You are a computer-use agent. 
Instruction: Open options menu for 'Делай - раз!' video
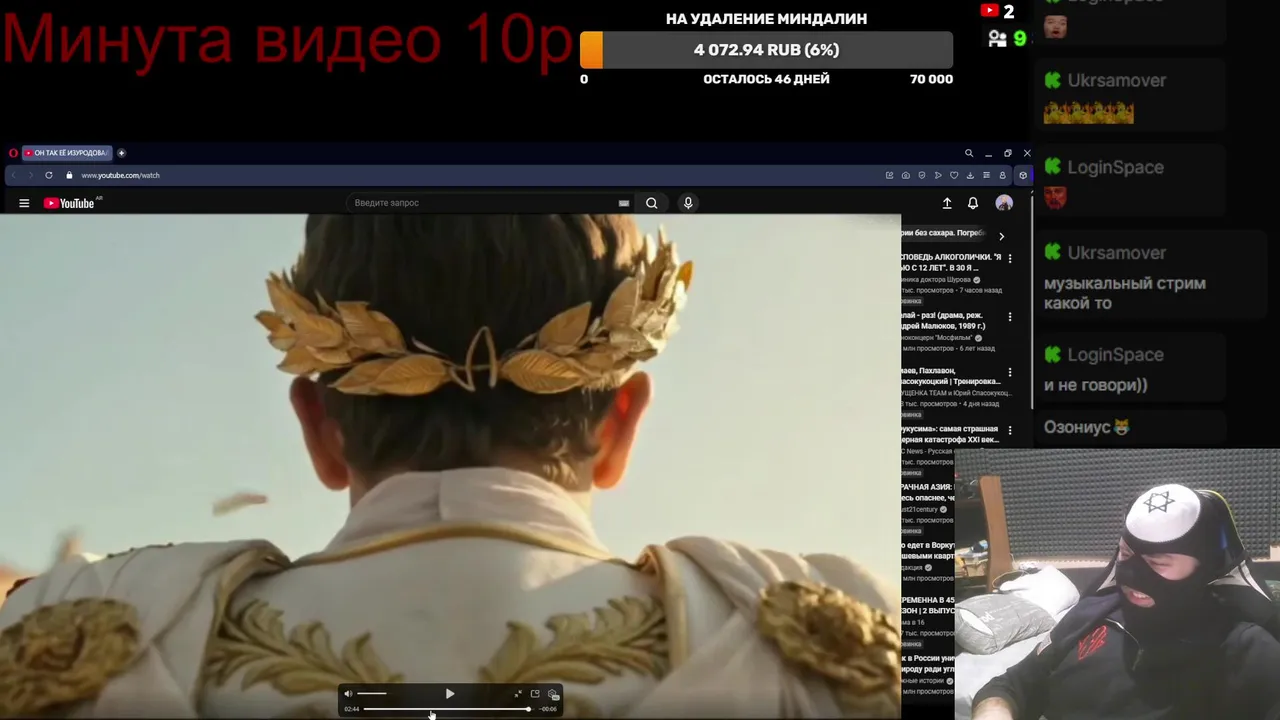pyautogui.click(x=1010, y=316)
